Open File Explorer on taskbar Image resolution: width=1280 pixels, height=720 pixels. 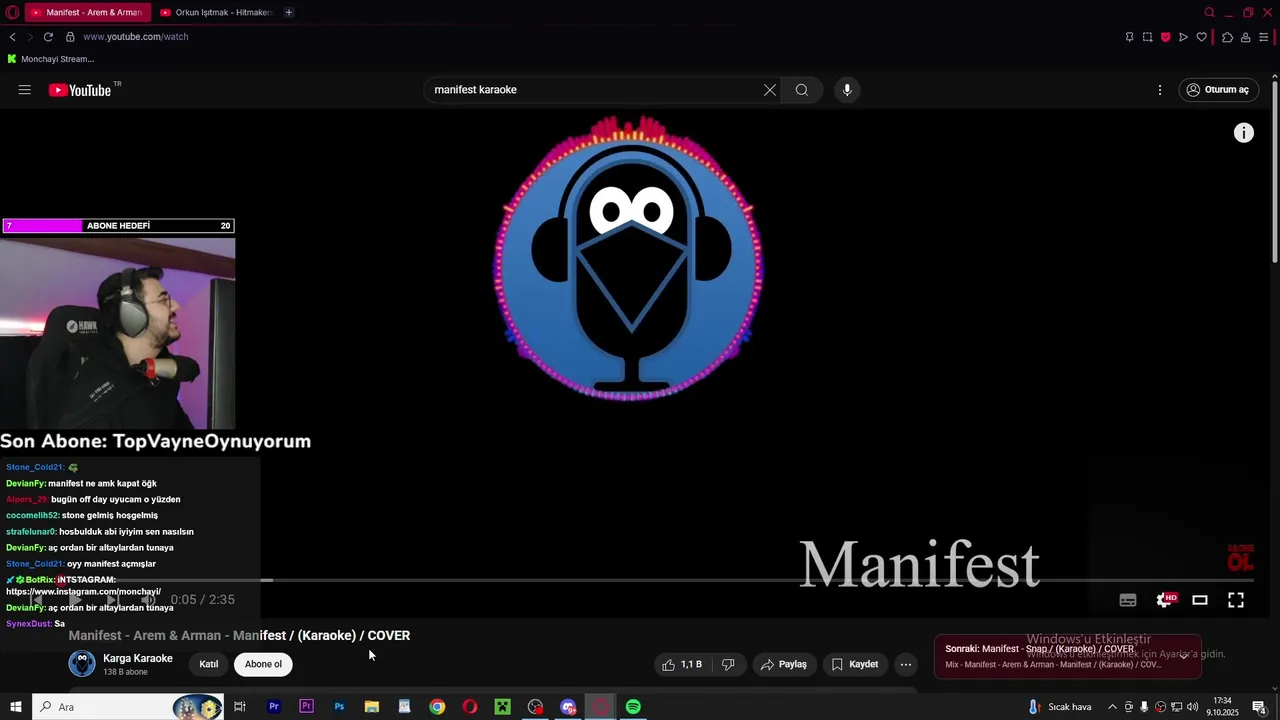(x=372, y=707)
